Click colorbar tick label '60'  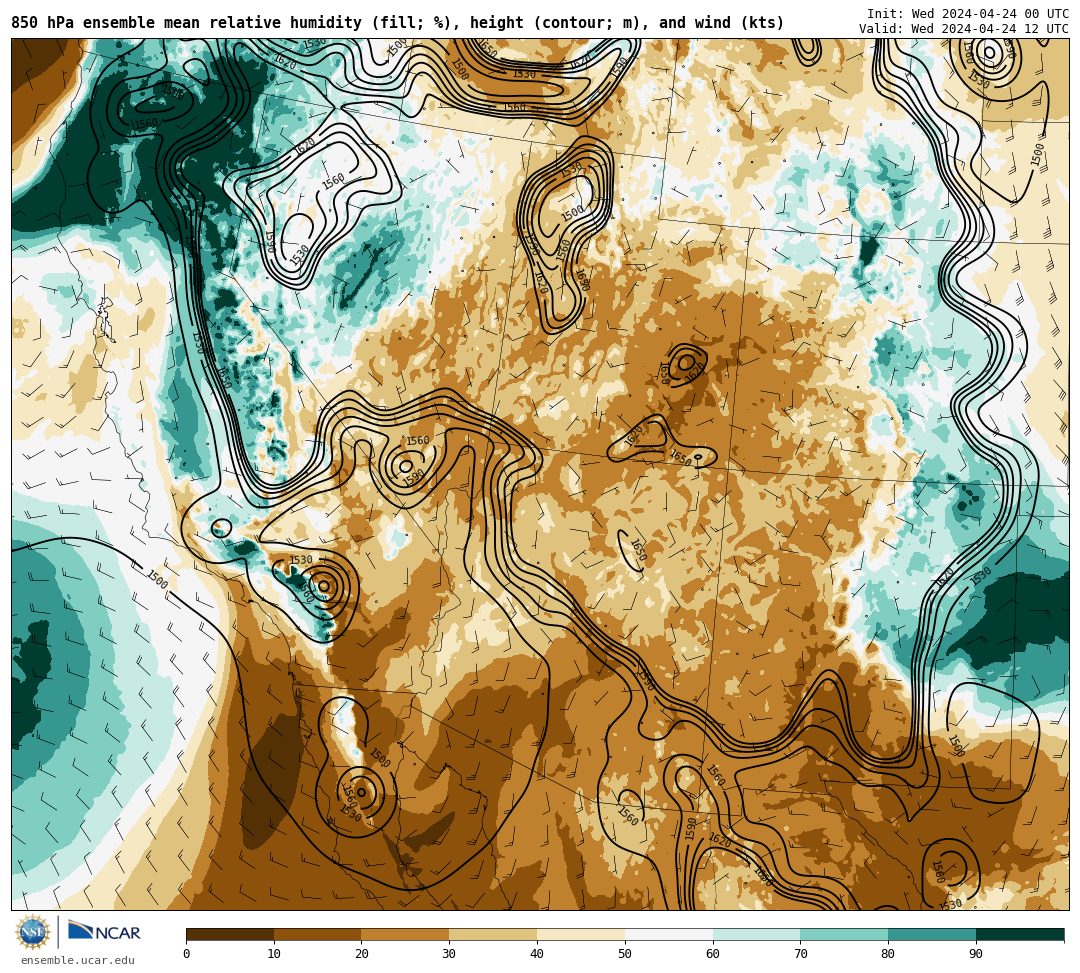click(713, 954)
